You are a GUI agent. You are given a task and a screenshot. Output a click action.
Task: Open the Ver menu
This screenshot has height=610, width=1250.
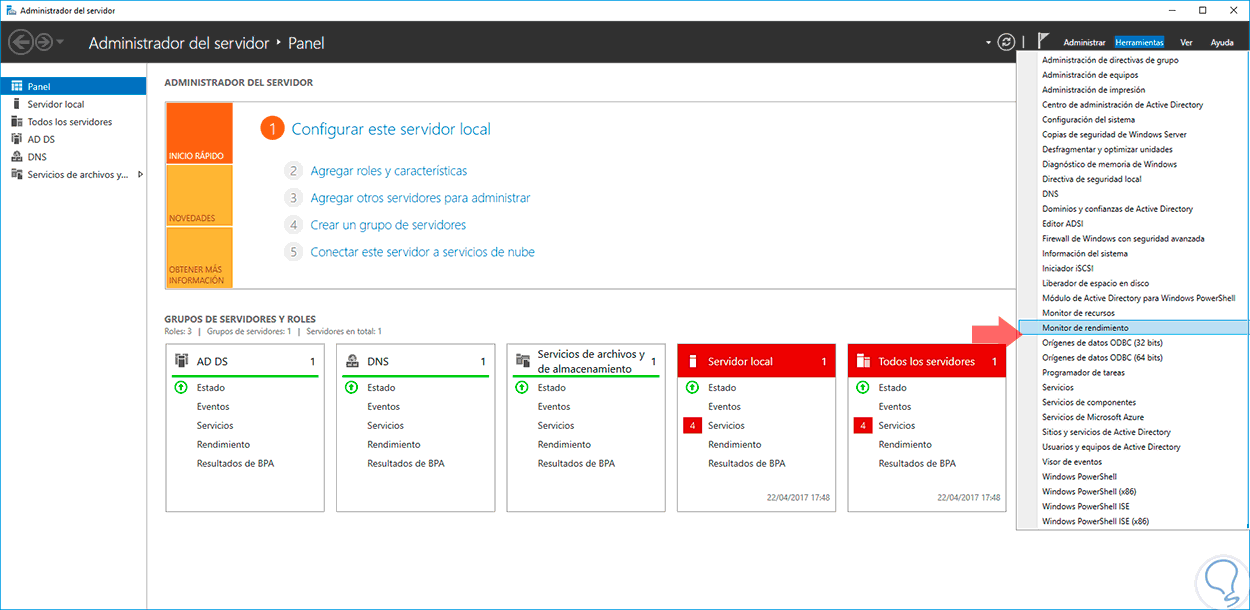click(x=1186, y=43)
